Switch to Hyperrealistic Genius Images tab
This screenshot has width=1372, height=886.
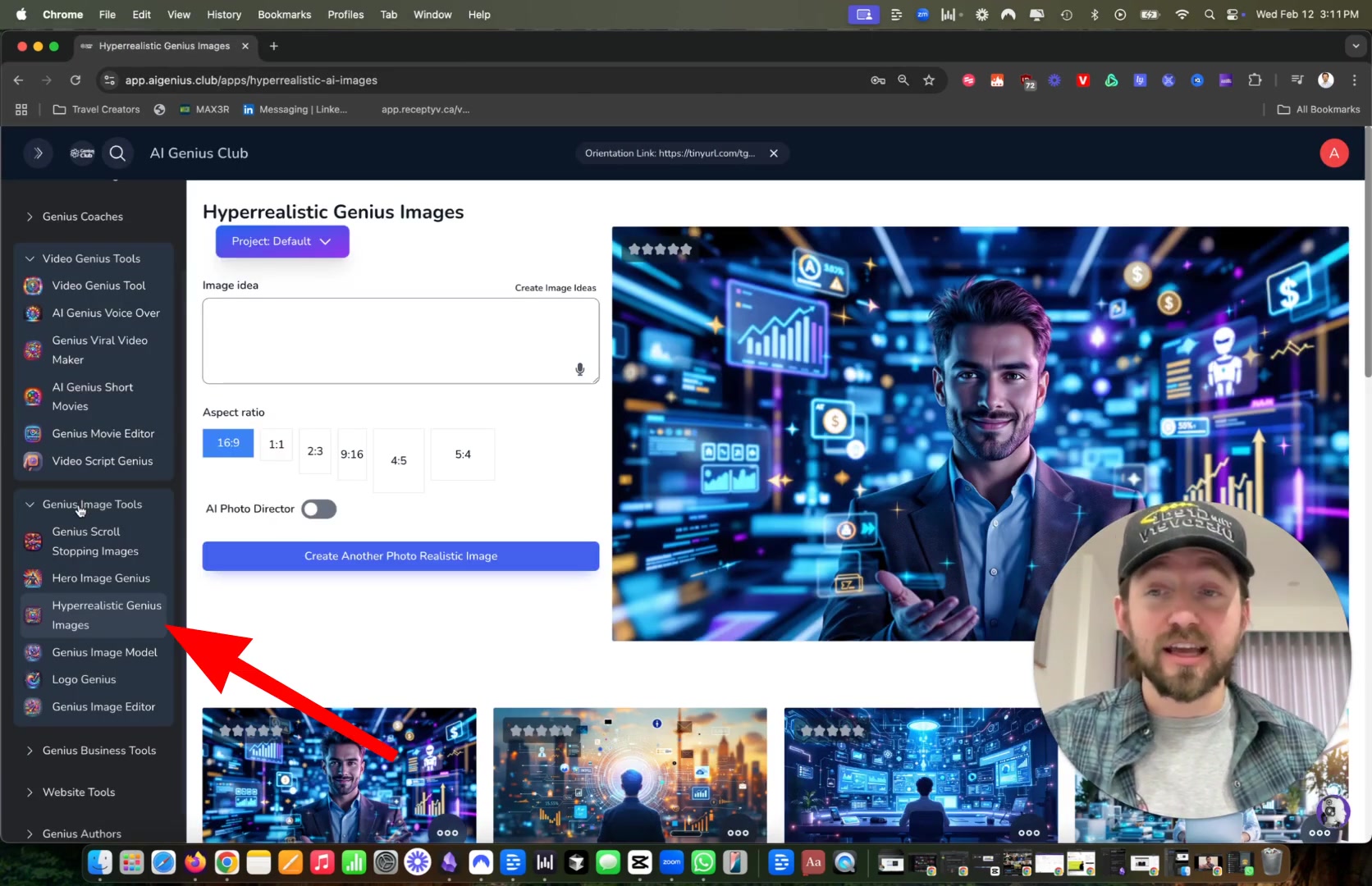(x=164, y=46)
